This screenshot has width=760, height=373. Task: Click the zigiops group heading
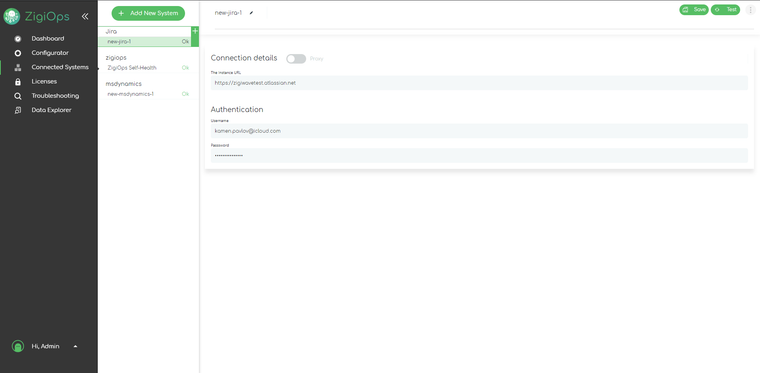116,58
